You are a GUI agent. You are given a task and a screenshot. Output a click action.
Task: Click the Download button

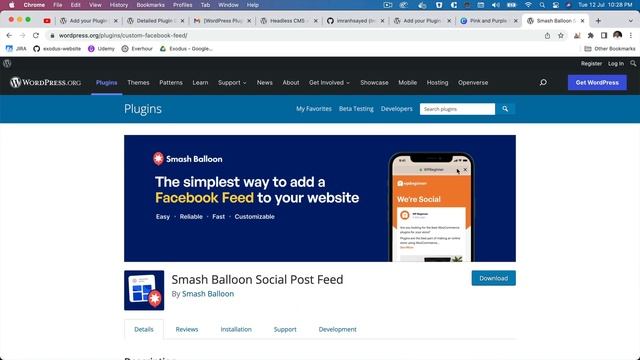pos(493,278)
